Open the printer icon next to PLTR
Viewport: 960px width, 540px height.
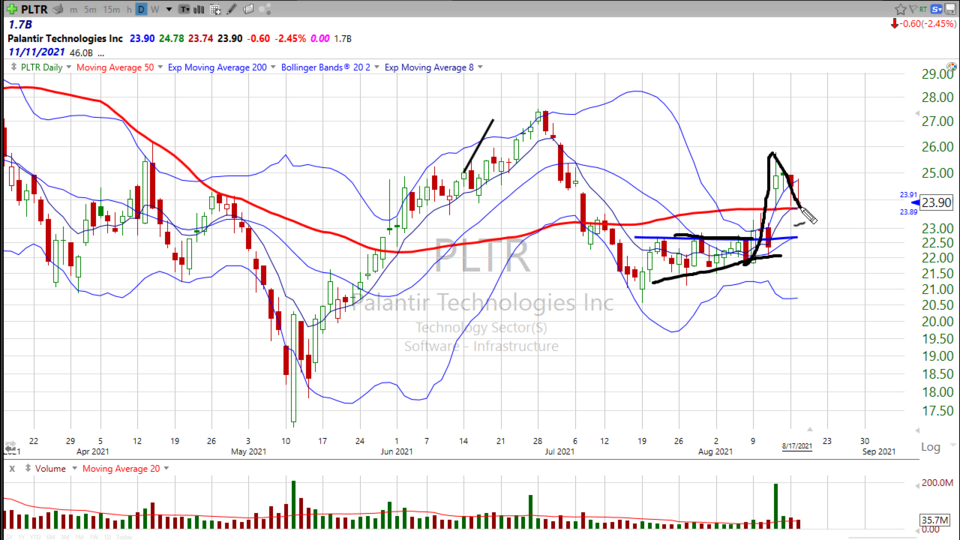click(58, 9)
